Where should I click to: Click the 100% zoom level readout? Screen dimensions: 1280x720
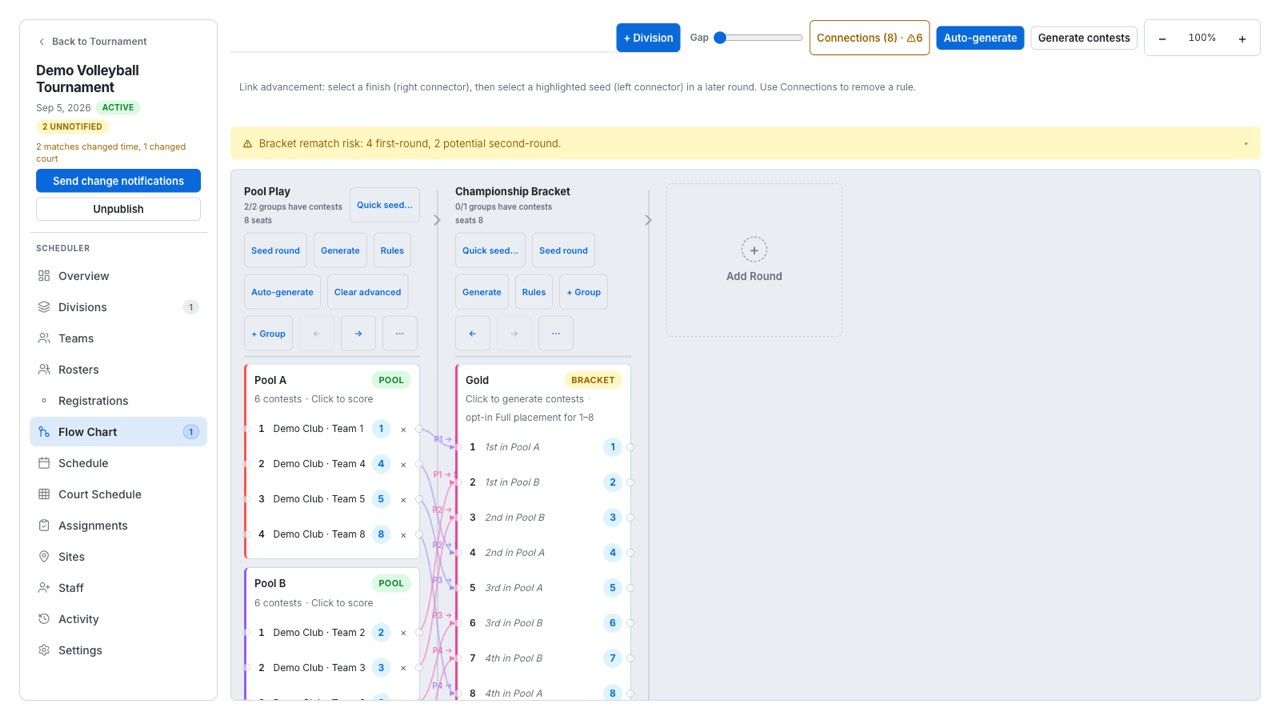[x=1202, y=38]
